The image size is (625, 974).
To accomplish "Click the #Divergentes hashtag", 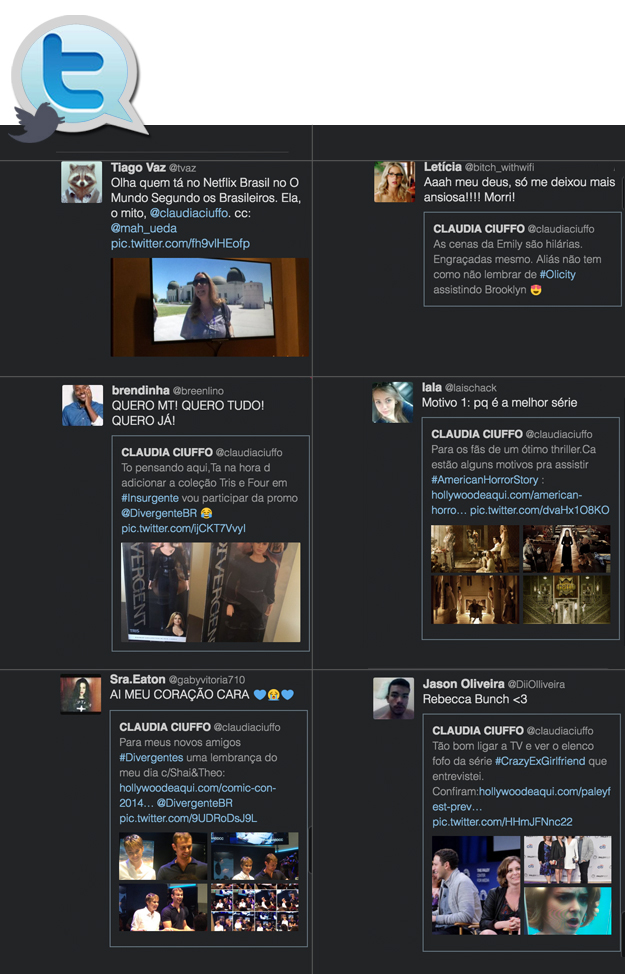I will [150, 758].
